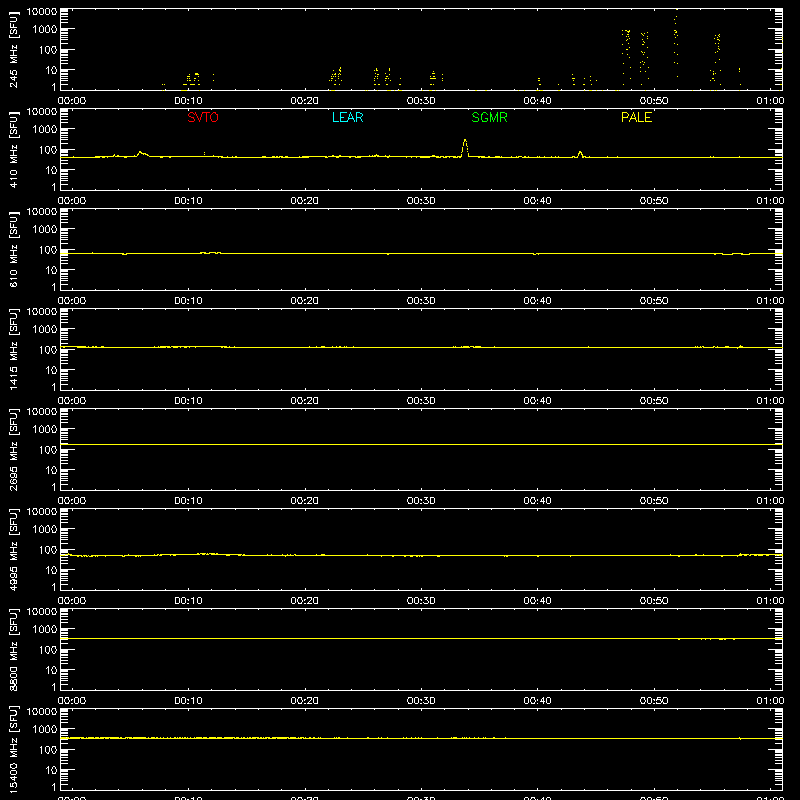This screenshot has width=800, height=800.
Task: Click the 00:50 label under the 8800 MHz panel
Action: (654, 701)
